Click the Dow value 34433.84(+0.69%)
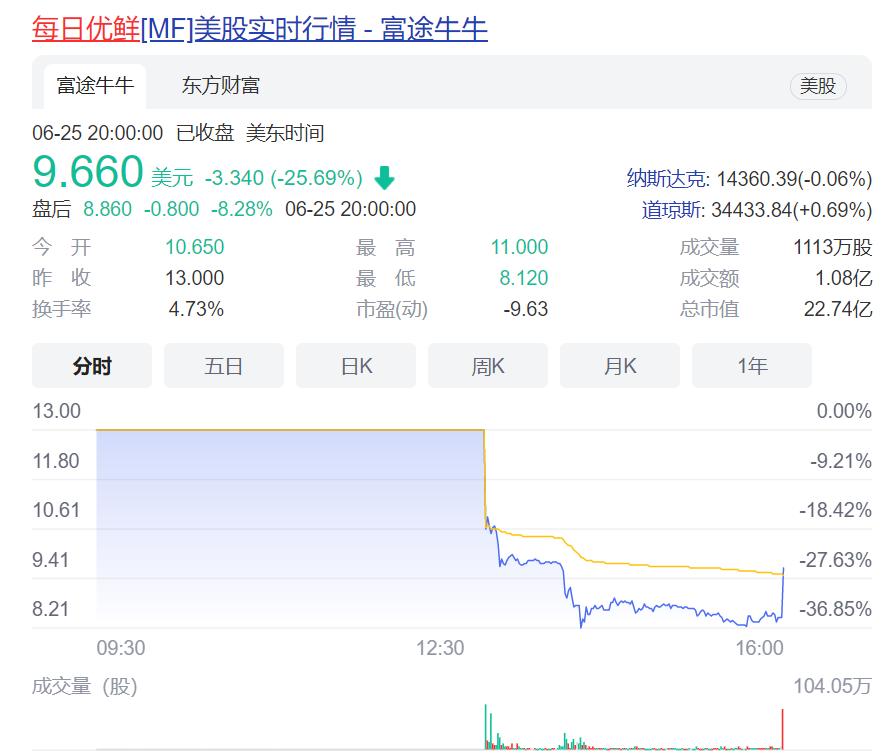 (x=792, y=210)
